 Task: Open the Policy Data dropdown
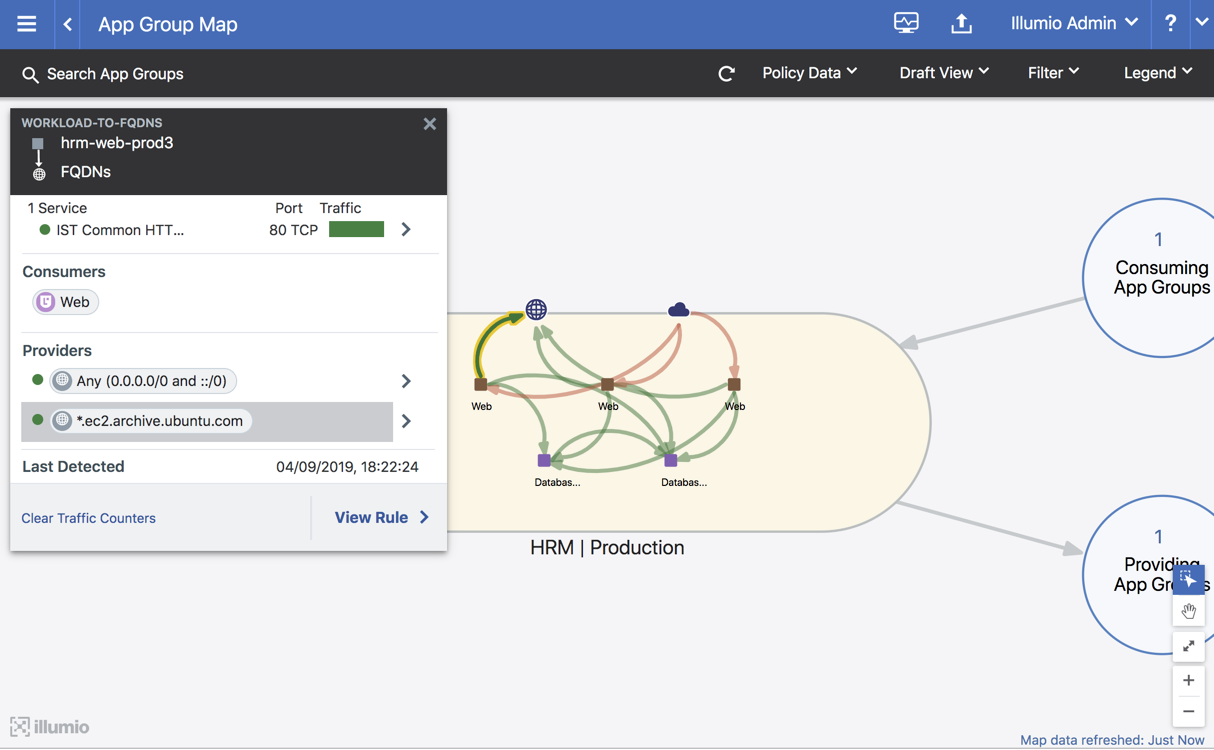[x=810, y=73]
